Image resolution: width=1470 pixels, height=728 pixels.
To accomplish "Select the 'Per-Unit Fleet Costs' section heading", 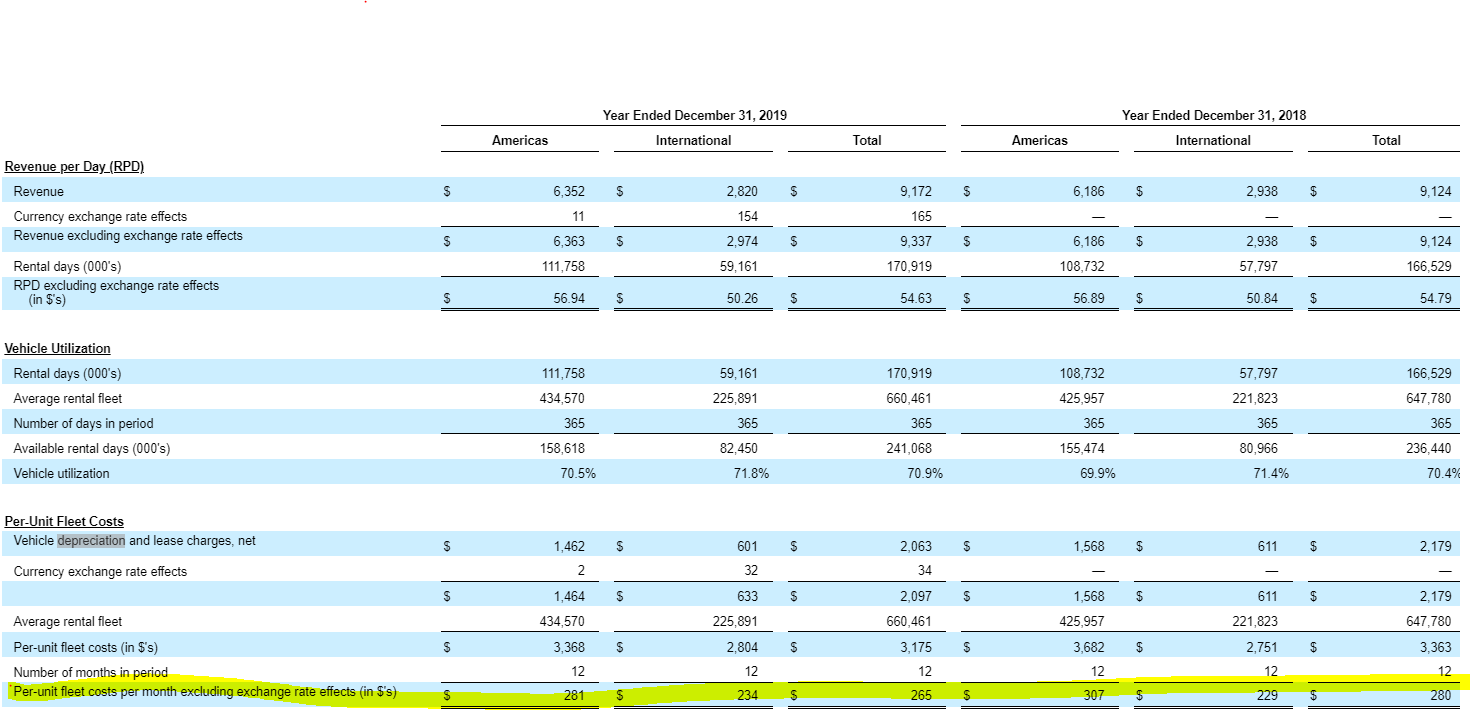I will [64, 521].
